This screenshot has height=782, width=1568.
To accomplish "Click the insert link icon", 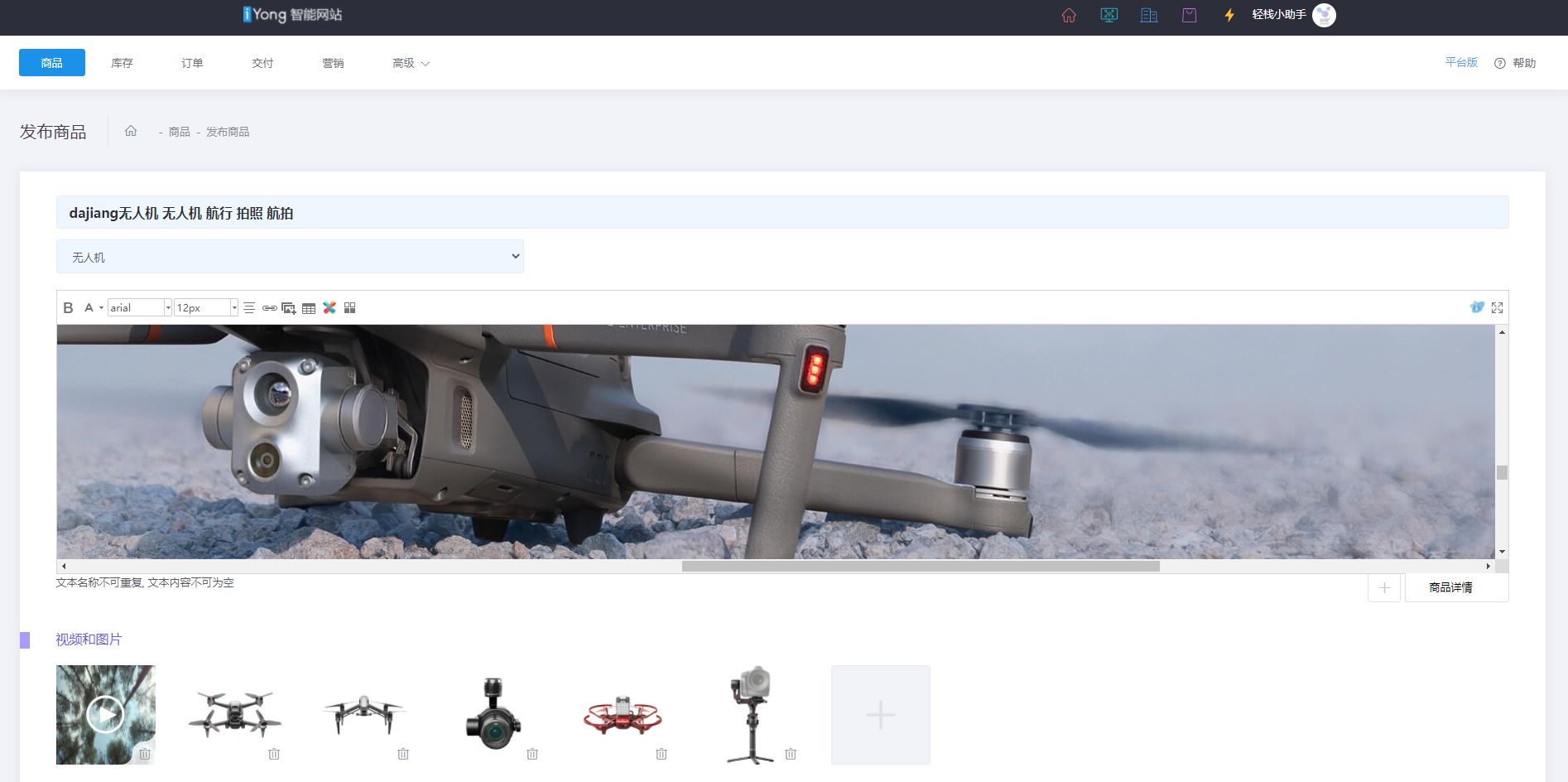I will tap(269, 307).
